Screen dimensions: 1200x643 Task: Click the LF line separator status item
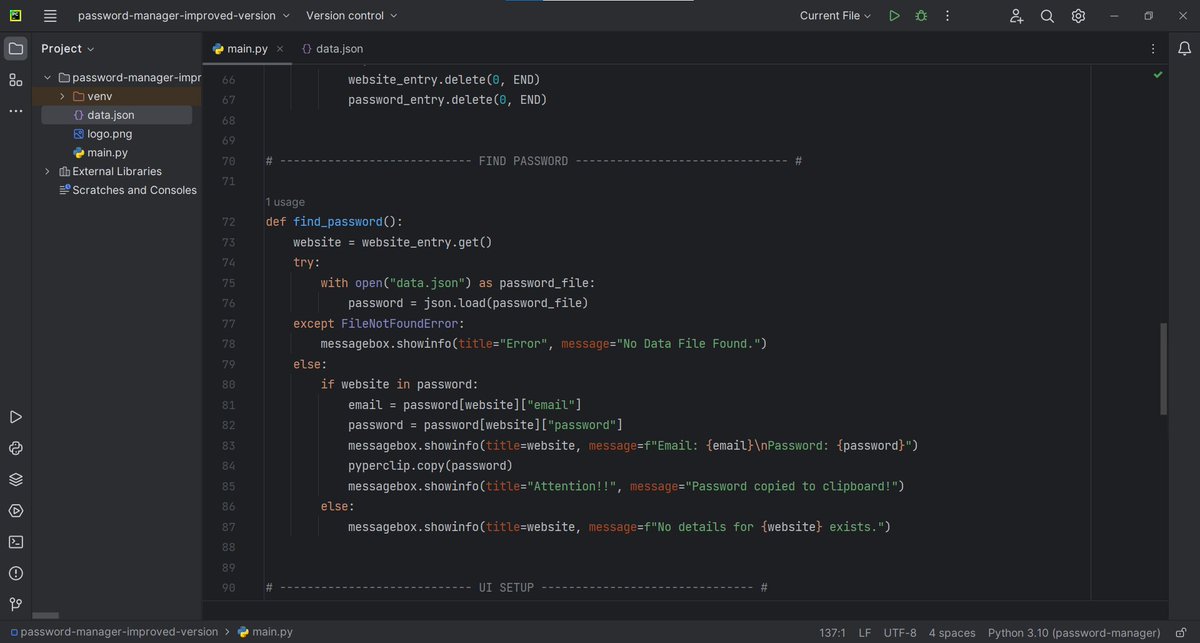[865, 633]
